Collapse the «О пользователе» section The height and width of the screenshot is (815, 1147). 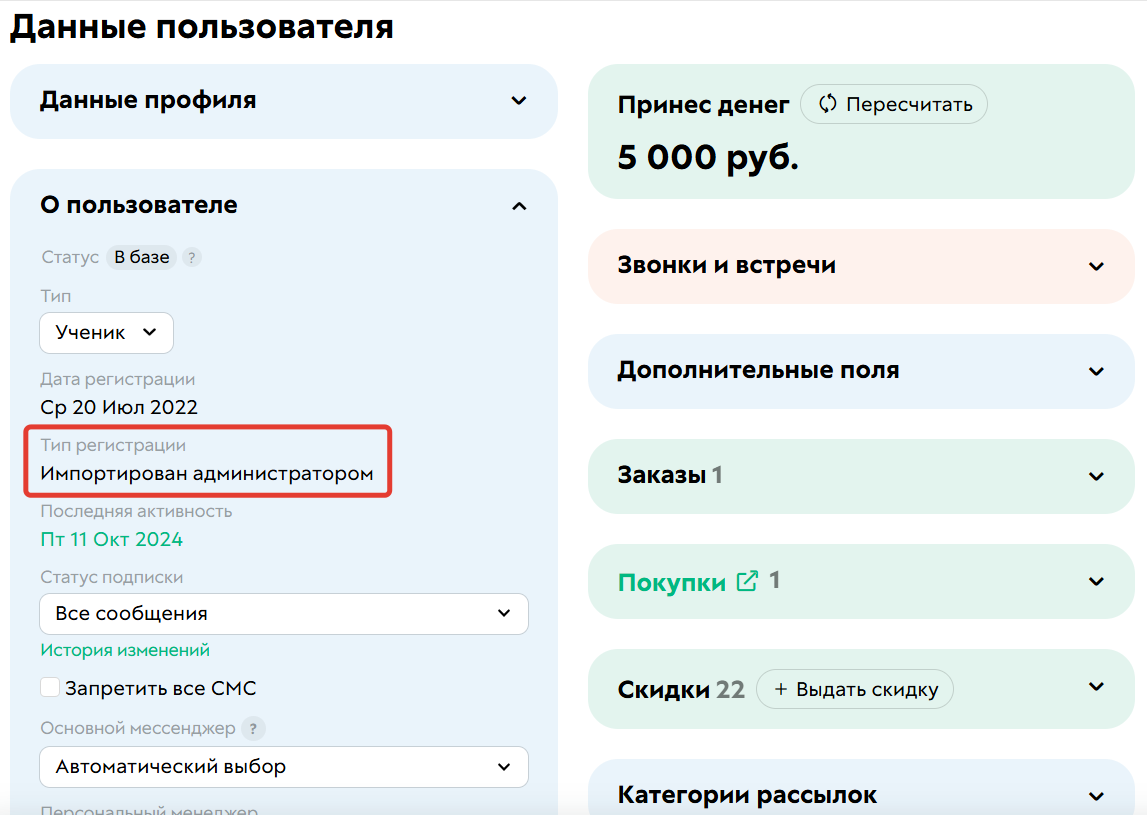click(x=518, y=205)
